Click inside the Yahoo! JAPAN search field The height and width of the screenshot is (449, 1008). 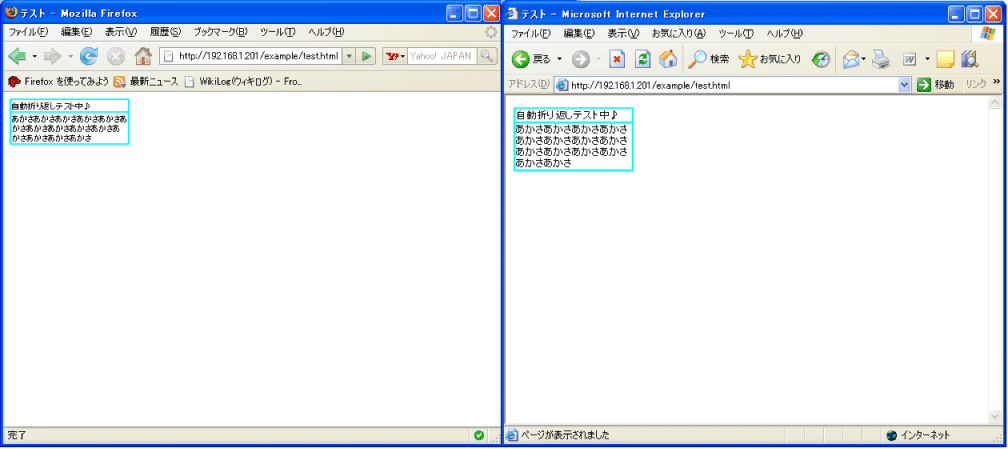(441, 56)
